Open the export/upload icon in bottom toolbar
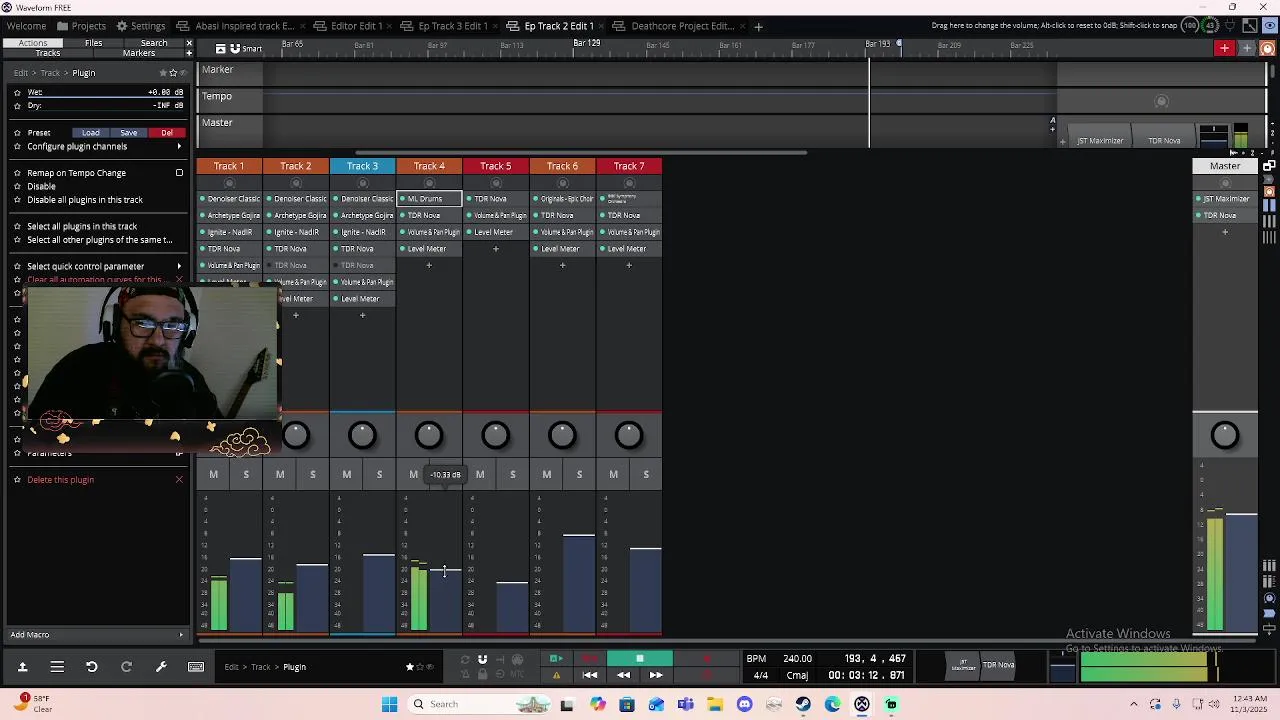 pyautogui.click(x=22, y=667)
